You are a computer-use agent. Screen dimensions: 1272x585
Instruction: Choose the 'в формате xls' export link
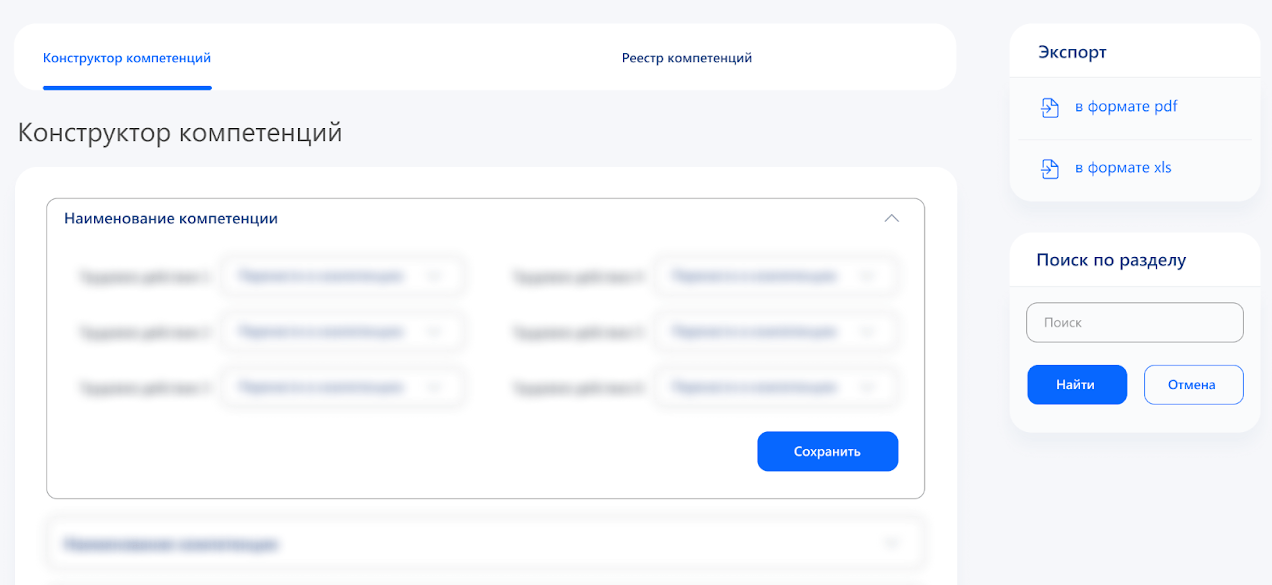pos(1122,168)
